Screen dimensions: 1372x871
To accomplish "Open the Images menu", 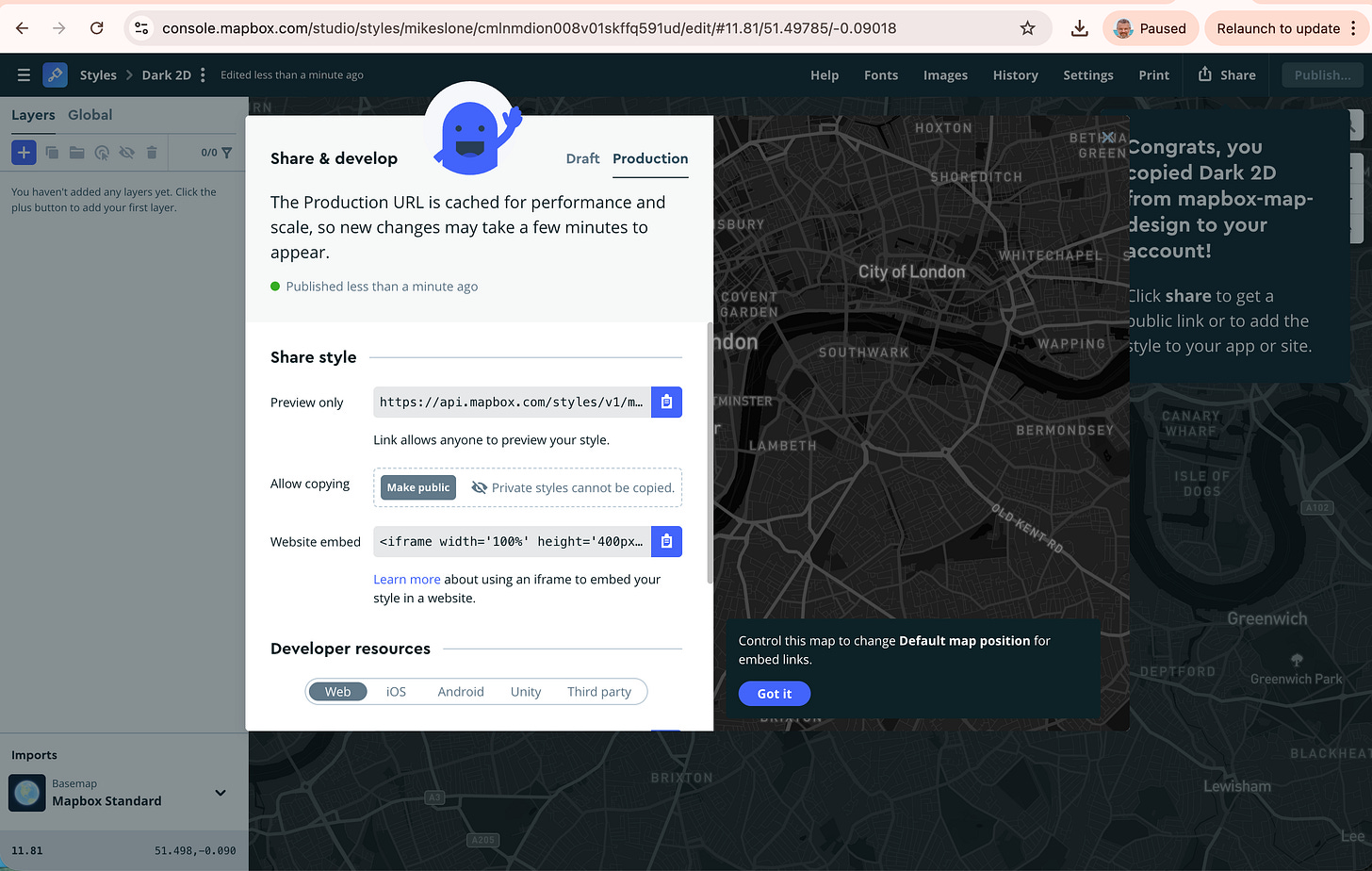I will pyautogui.click(x=945, y=75).
